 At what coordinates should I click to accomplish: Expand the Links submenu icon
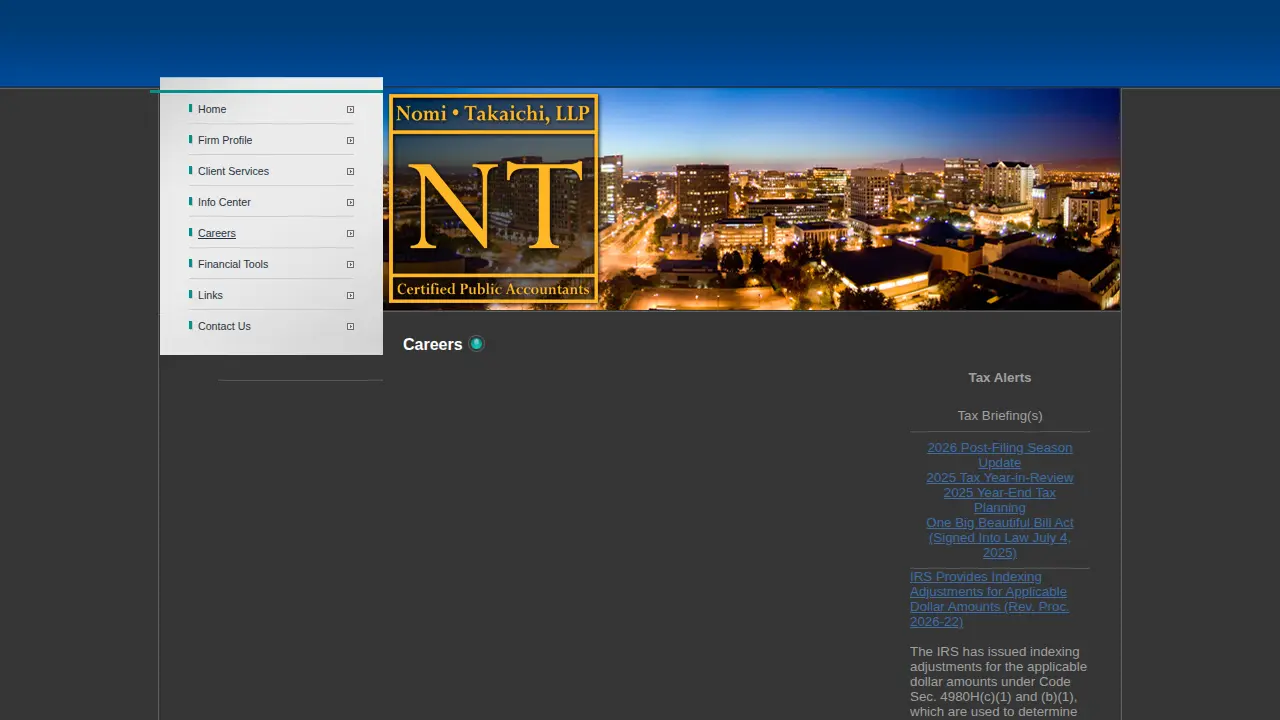tap(350, 296)
